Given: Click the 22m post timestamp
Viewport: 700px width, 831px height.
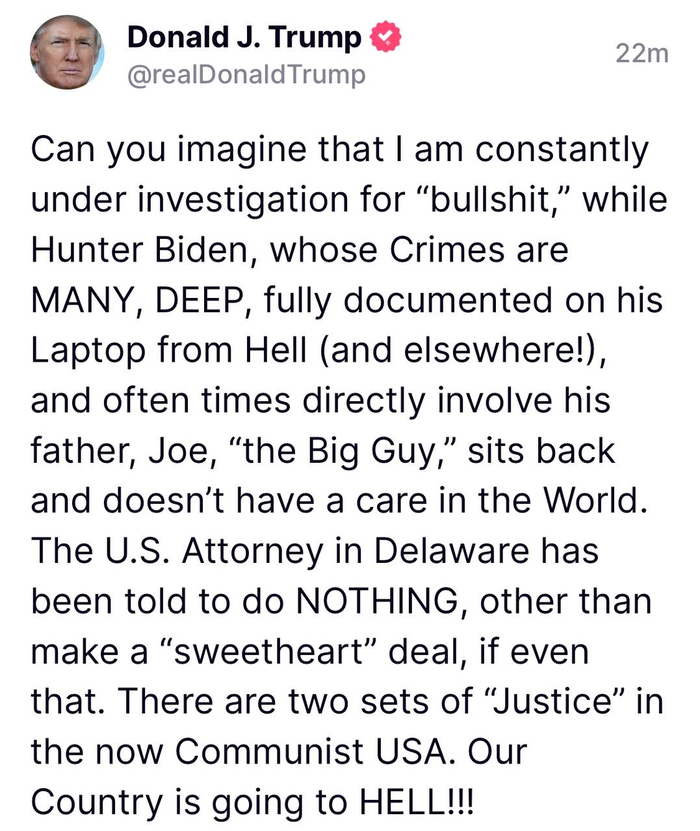Looking at the screenshot, I should [641, 54].
